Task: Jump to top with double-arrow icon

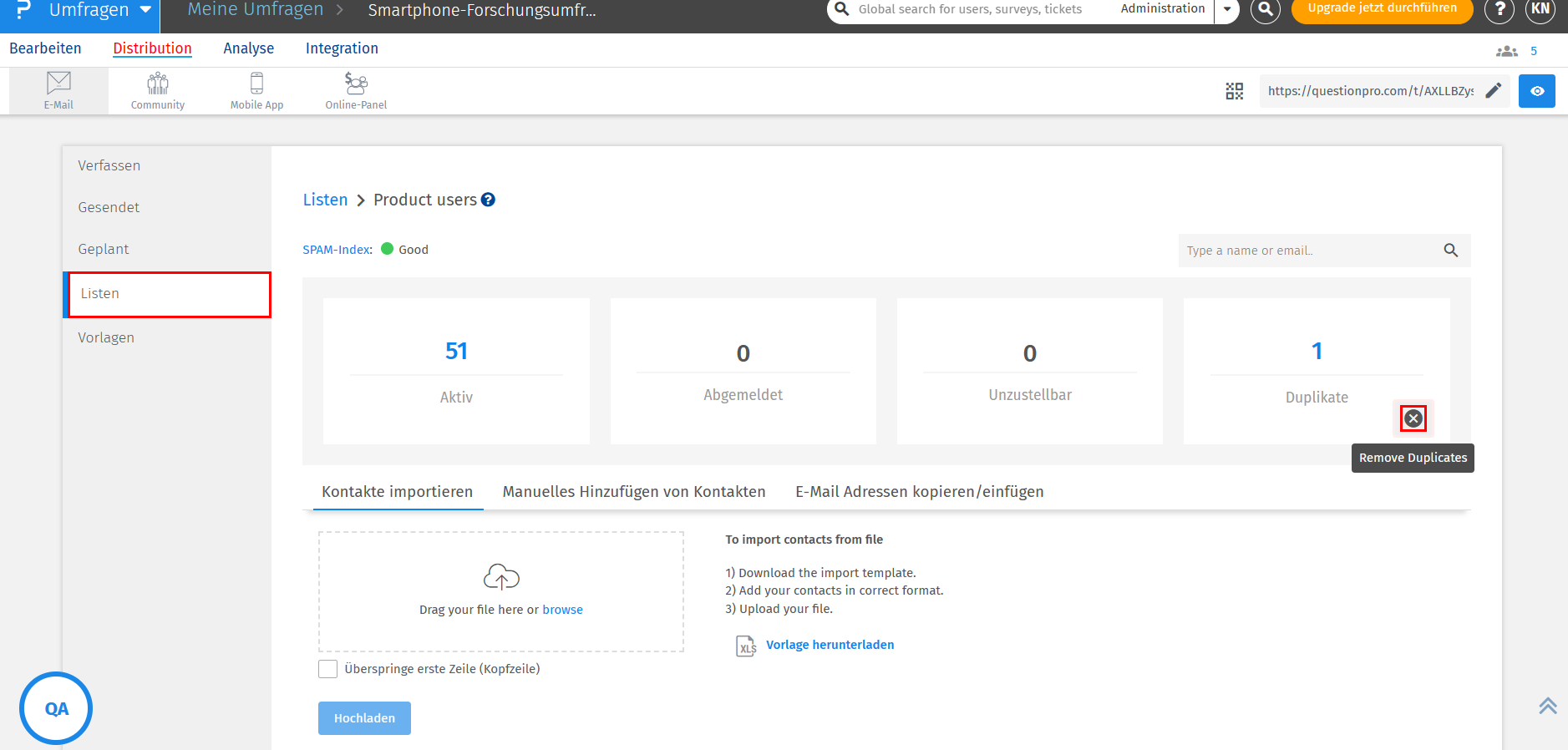Action: pos(1548,706)
